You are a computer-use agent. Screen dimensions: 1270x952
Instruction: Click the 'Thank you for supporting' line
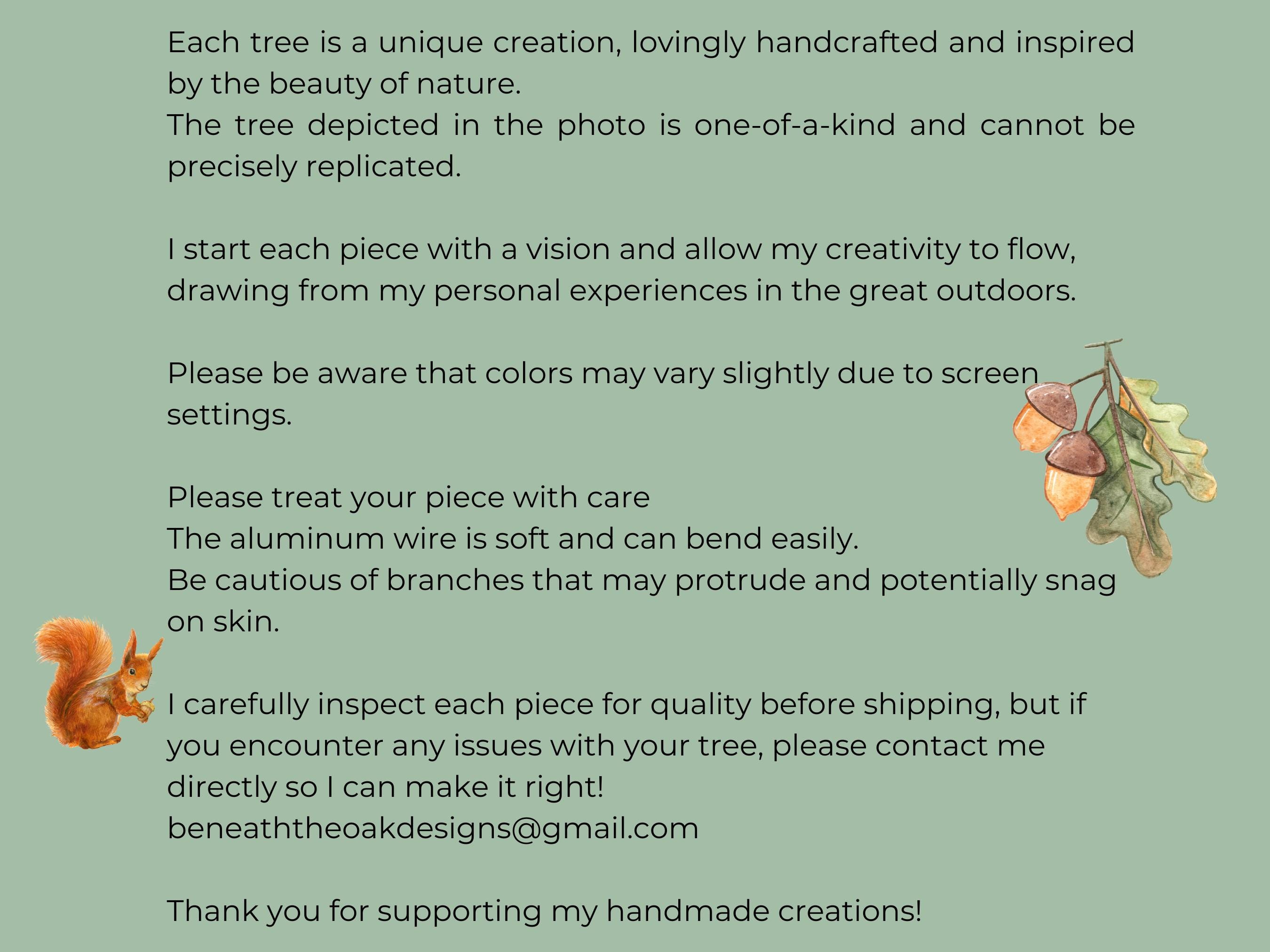544,911
